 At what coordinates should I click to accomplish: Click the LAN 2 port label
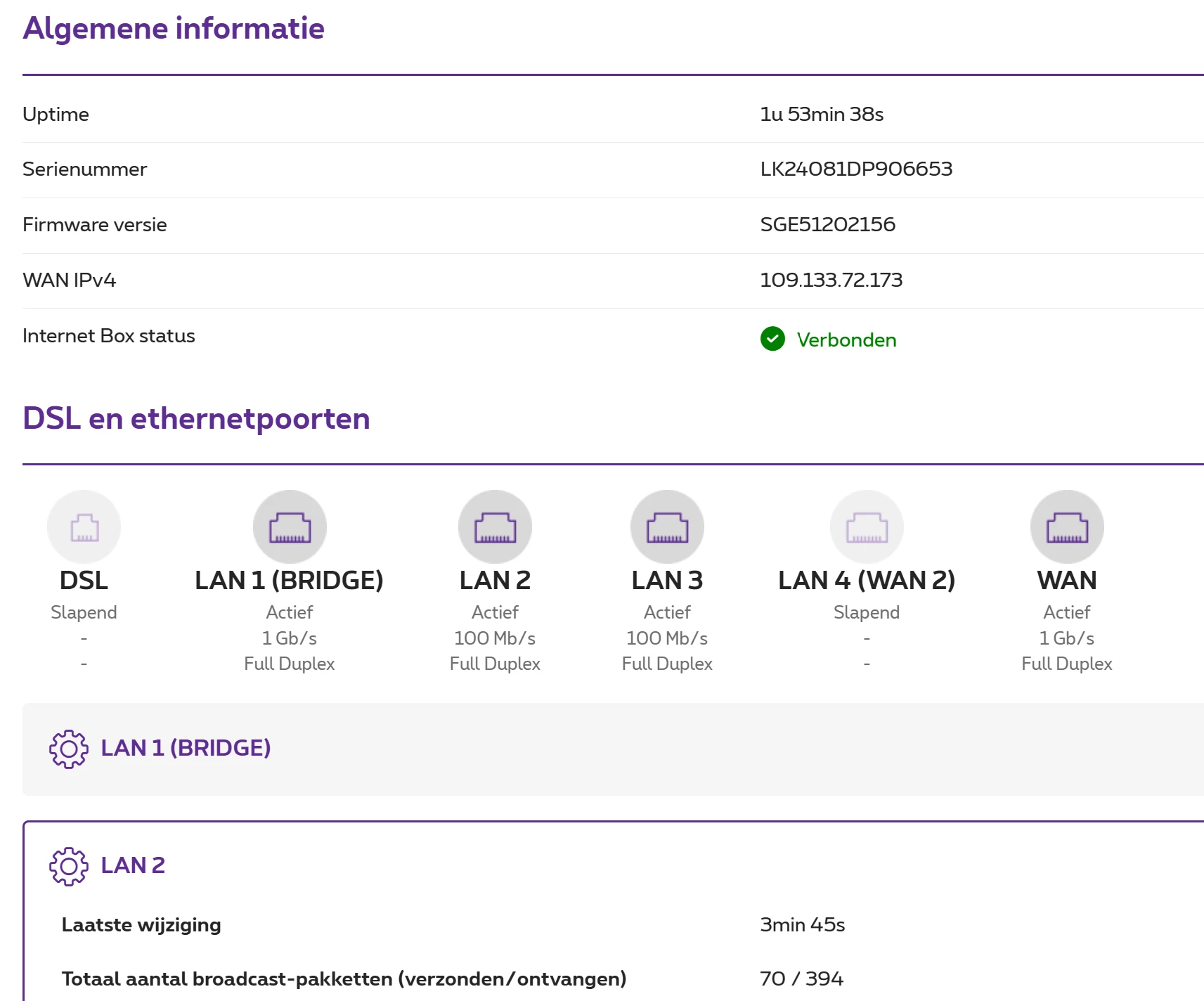495,581
